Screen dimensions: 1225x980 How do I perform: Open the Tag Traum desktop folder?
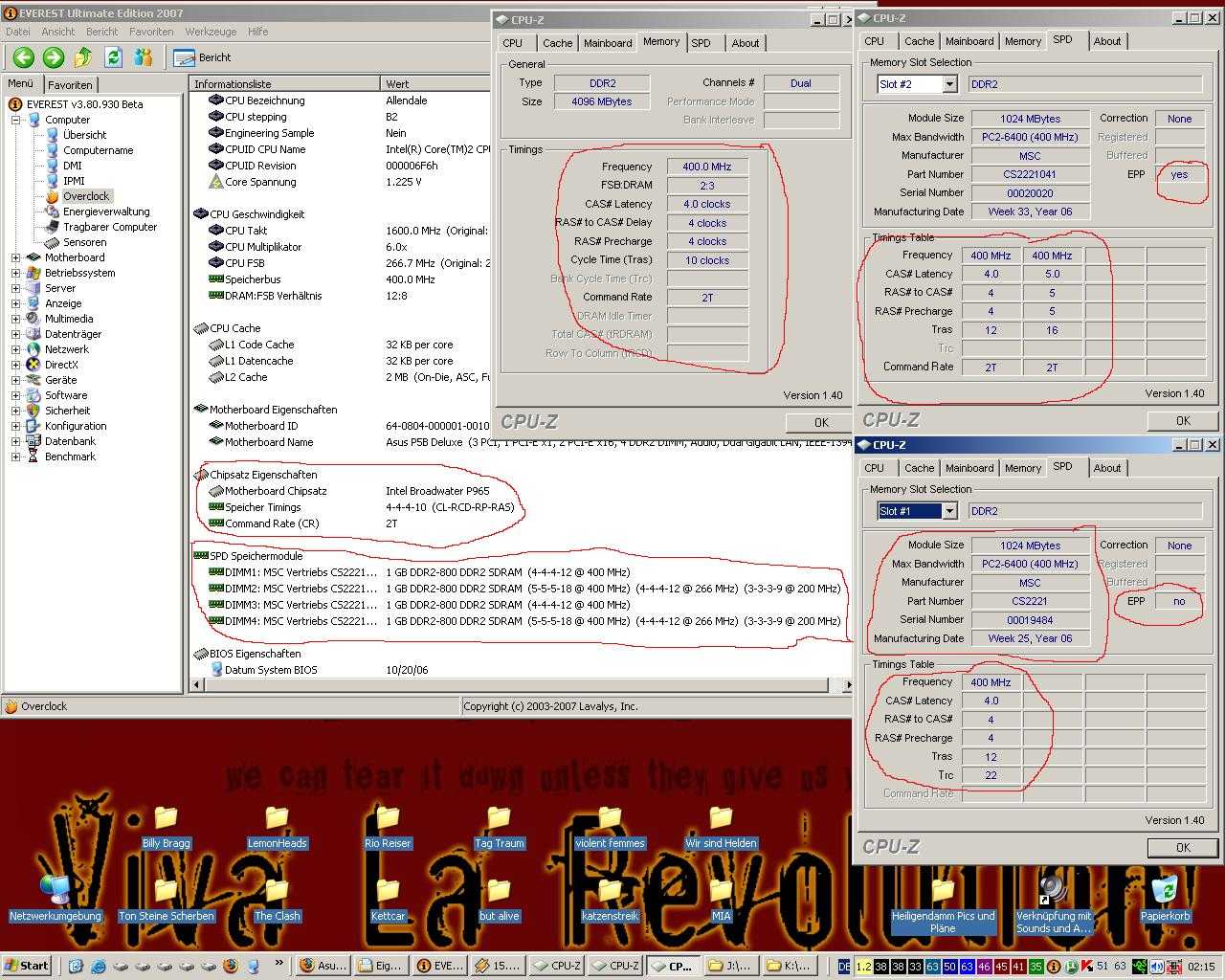click(x=499, y=828)
